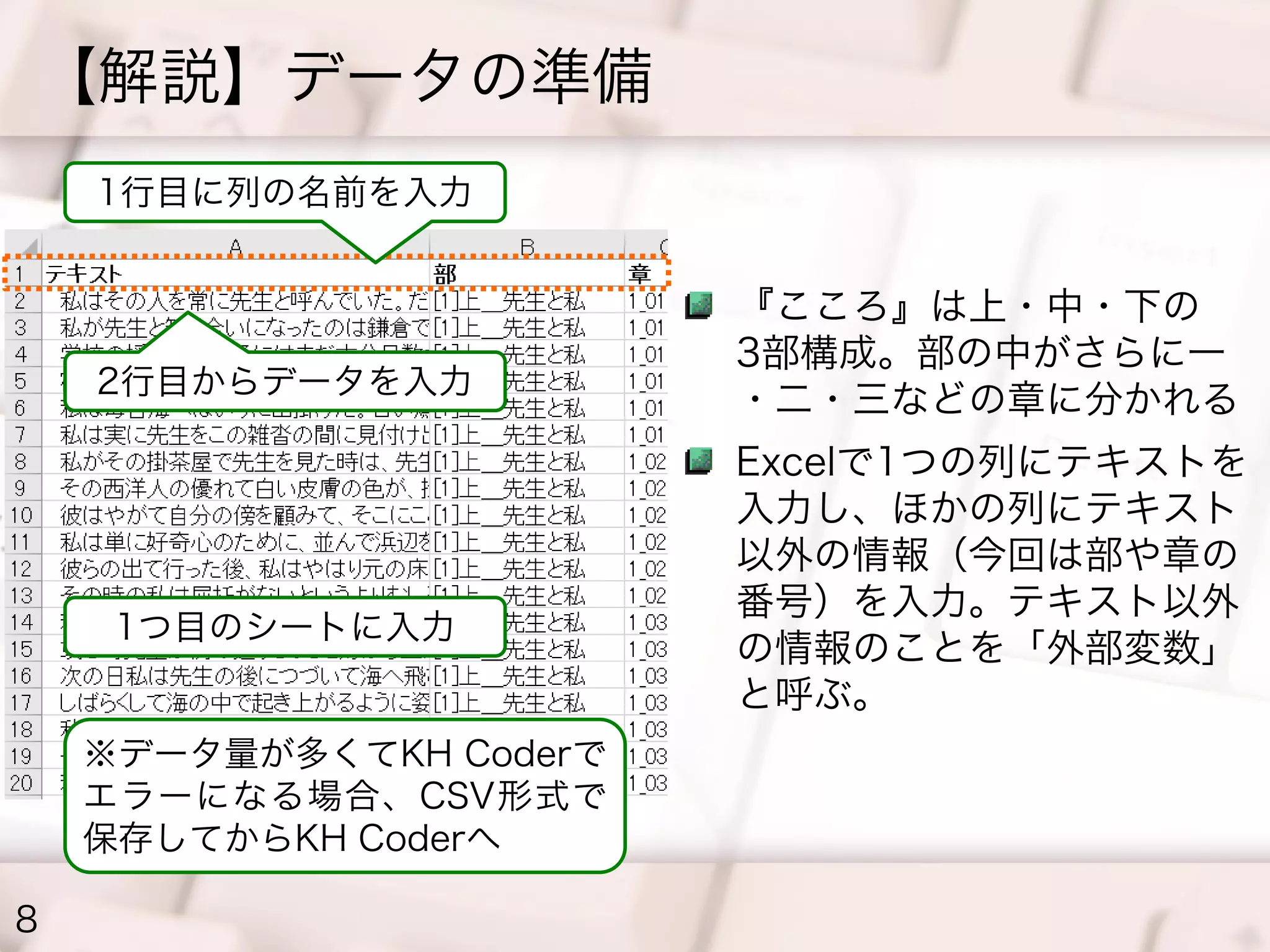Image resolution: width=1270 pixels, height=952 pixels.
Task: Click the CSV形式 note callout box
Action: (x=345, y=796)
